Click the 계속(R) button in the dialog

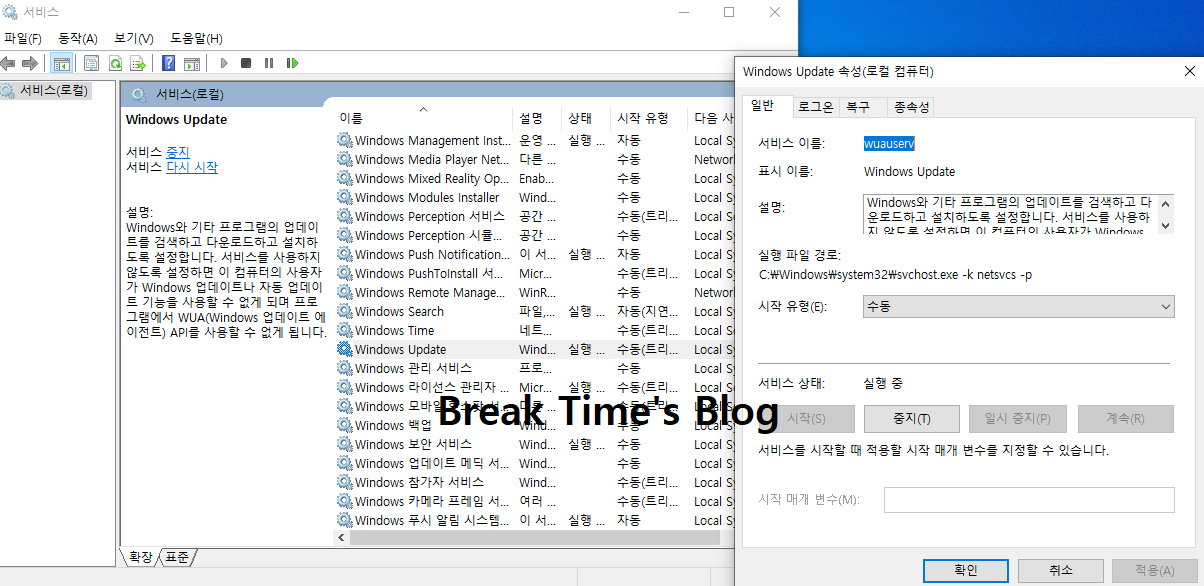click(1125, 419)
